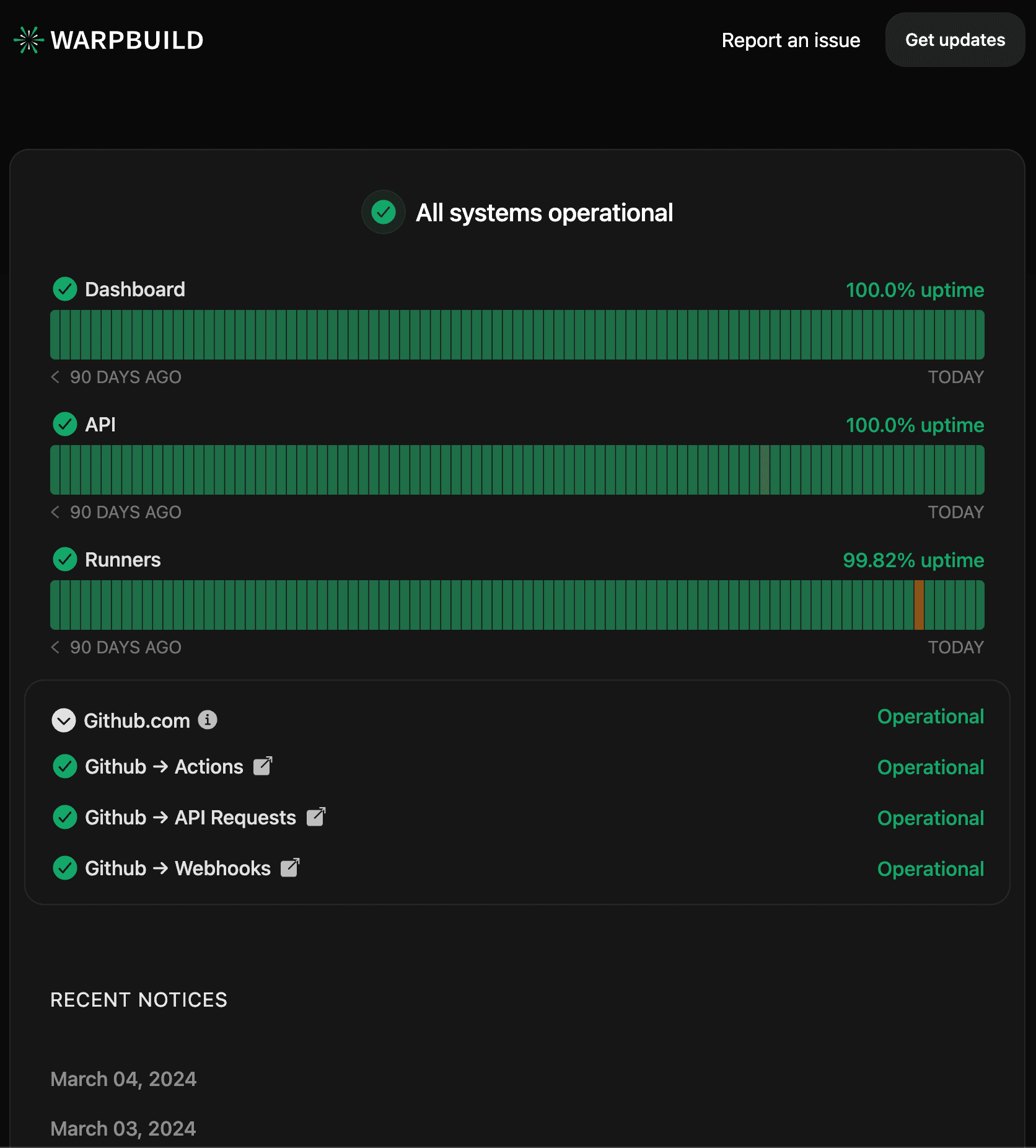Click the Get updates button

(x=955, y=40)
